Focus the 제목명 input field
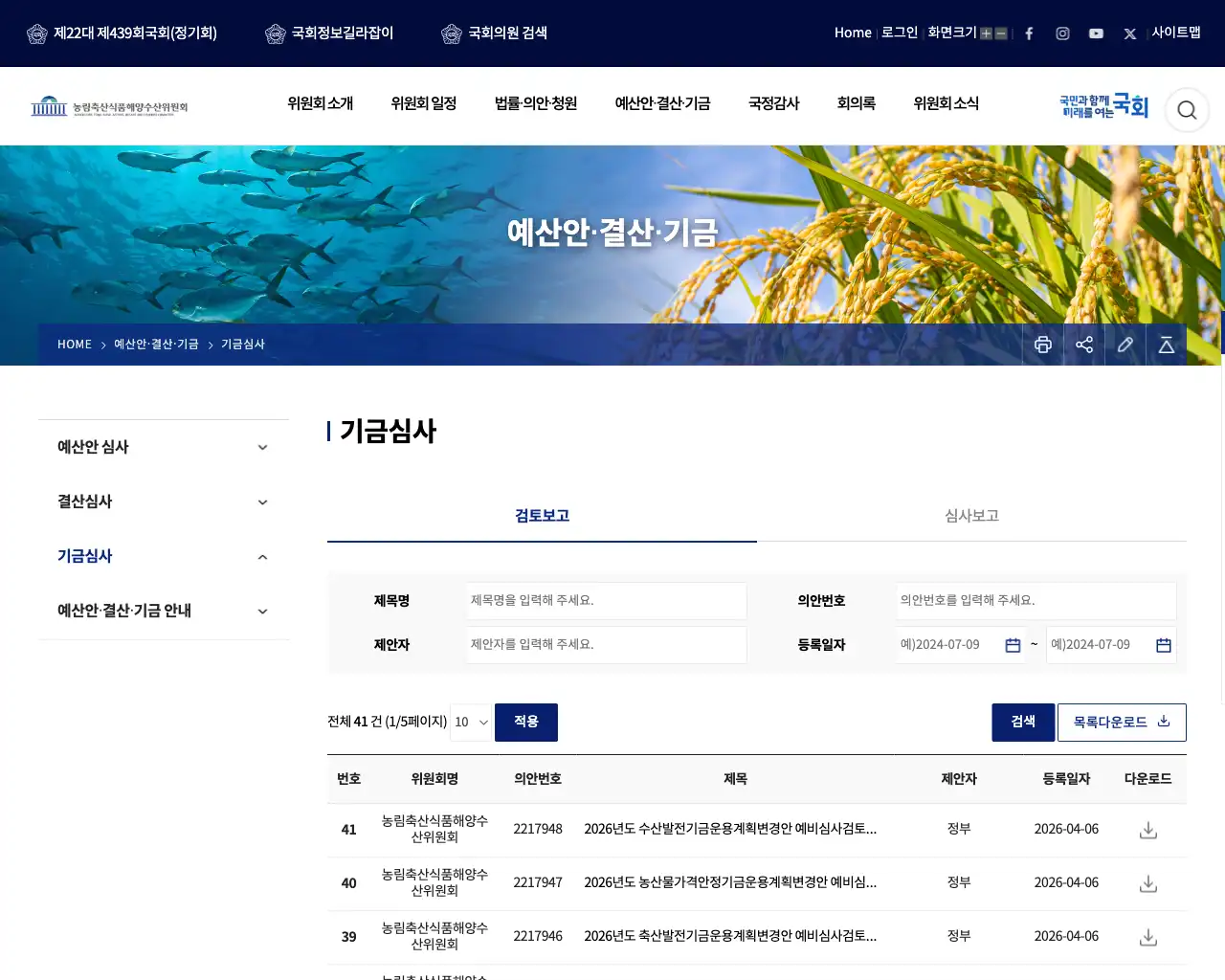This screenshot has height=980, width=1225. click(607, 601)
